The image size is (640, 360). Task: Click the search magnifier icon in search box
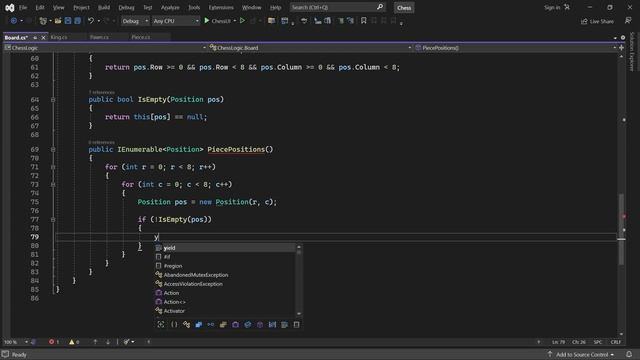380,7
